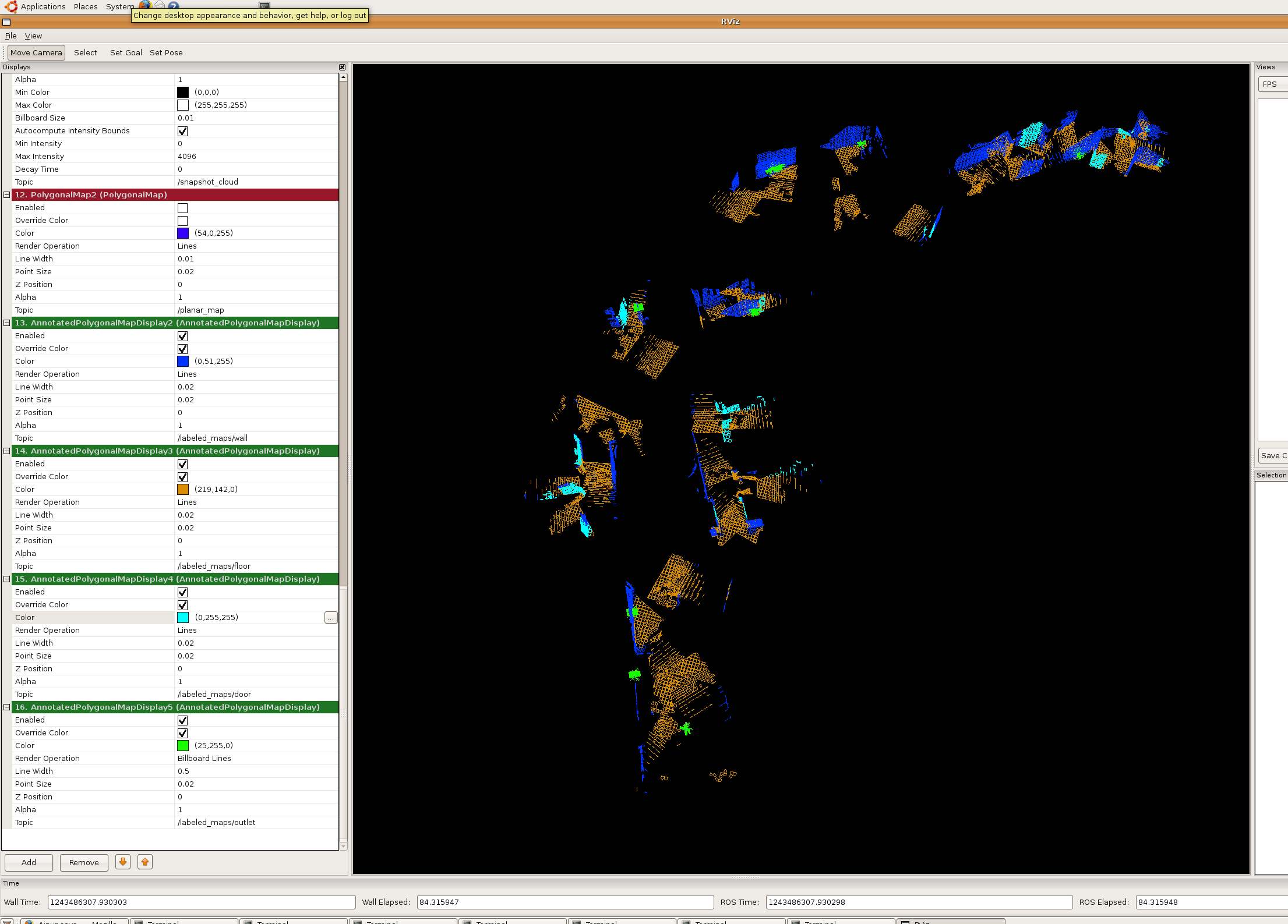
Task: Click the /snapshot_cloud topic value
Action: [208, 182]
